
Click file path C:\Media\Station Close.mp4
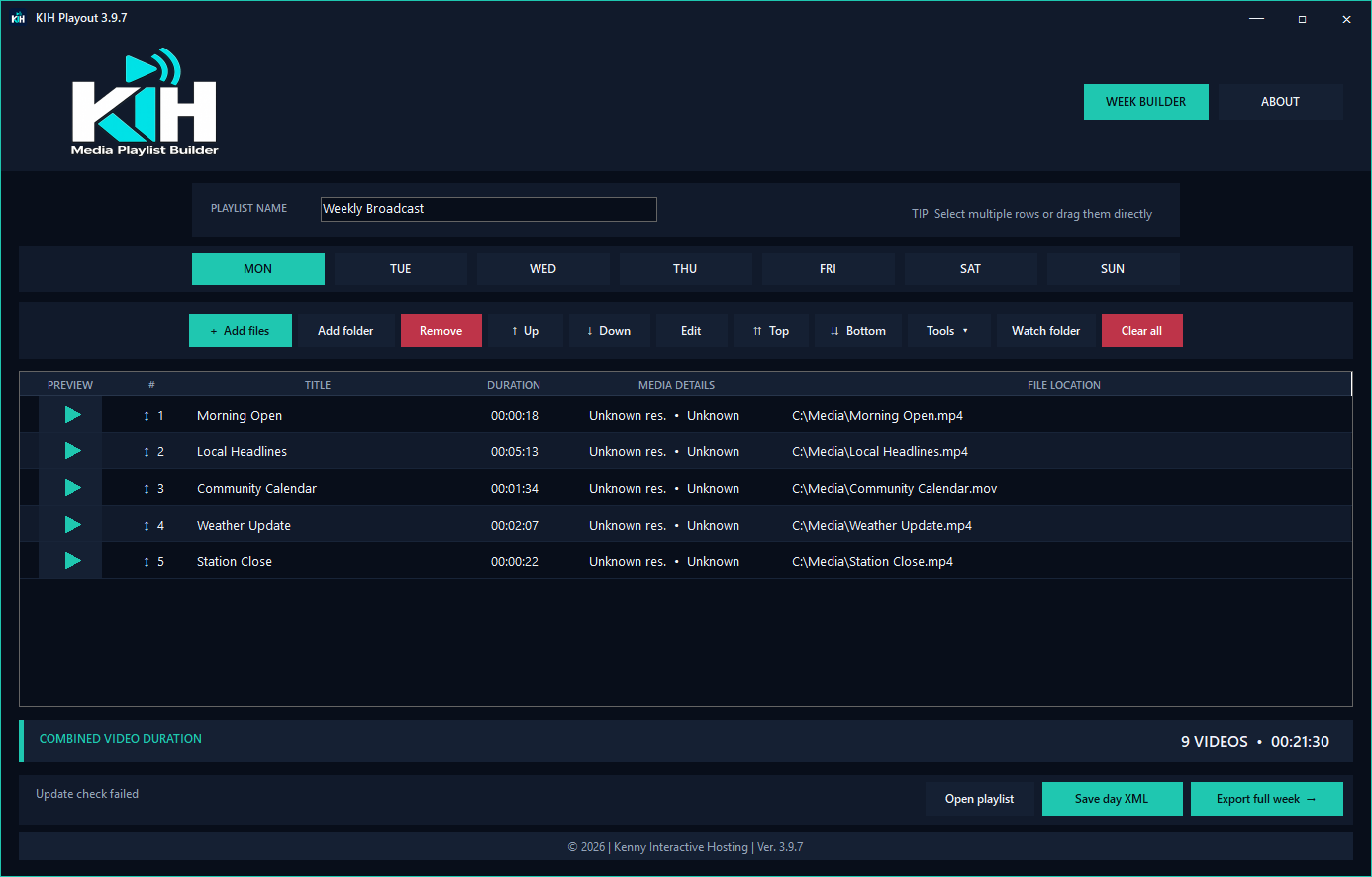pos(873,562)
